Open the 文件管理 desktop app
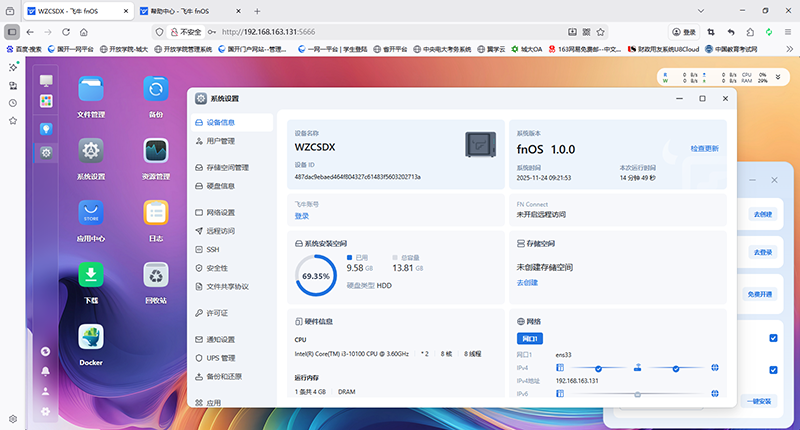This screenshot has width=800, height=430. point(91,89)
